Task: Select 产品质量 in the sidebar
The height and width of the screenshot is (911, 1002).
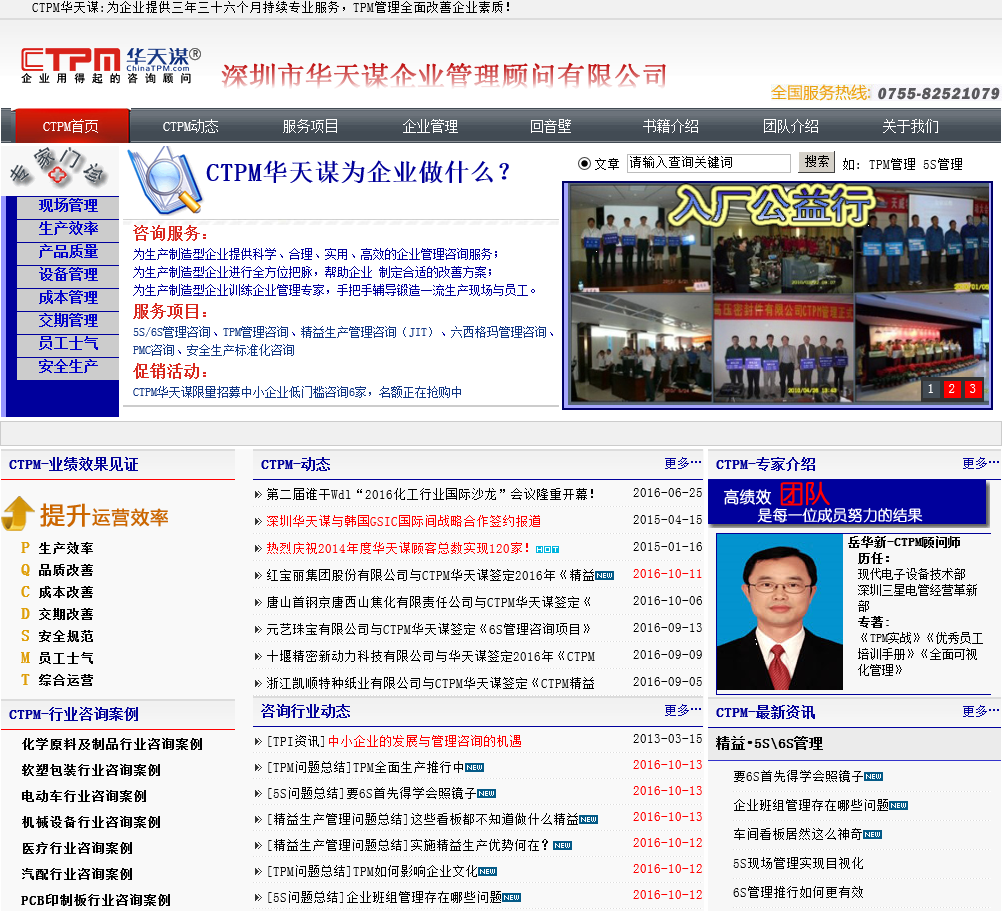Action: point(68,252)
